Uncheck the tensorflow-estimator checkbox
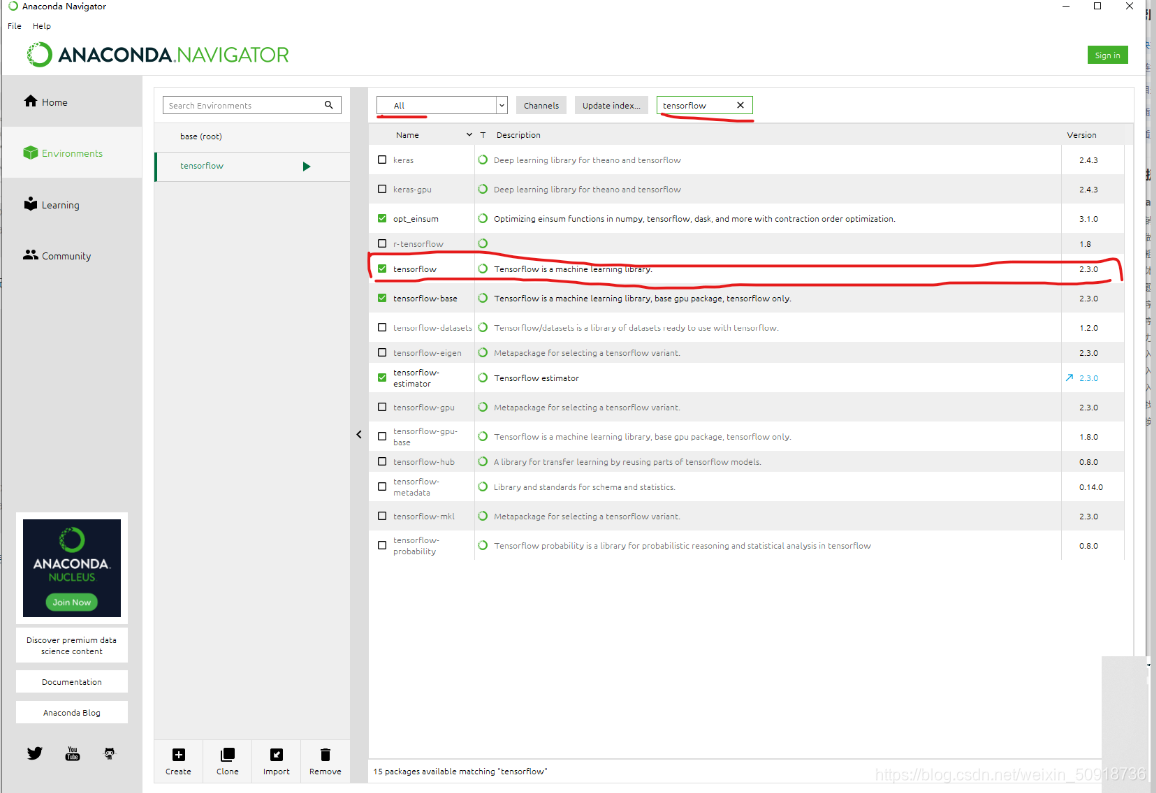 point(382,377)
